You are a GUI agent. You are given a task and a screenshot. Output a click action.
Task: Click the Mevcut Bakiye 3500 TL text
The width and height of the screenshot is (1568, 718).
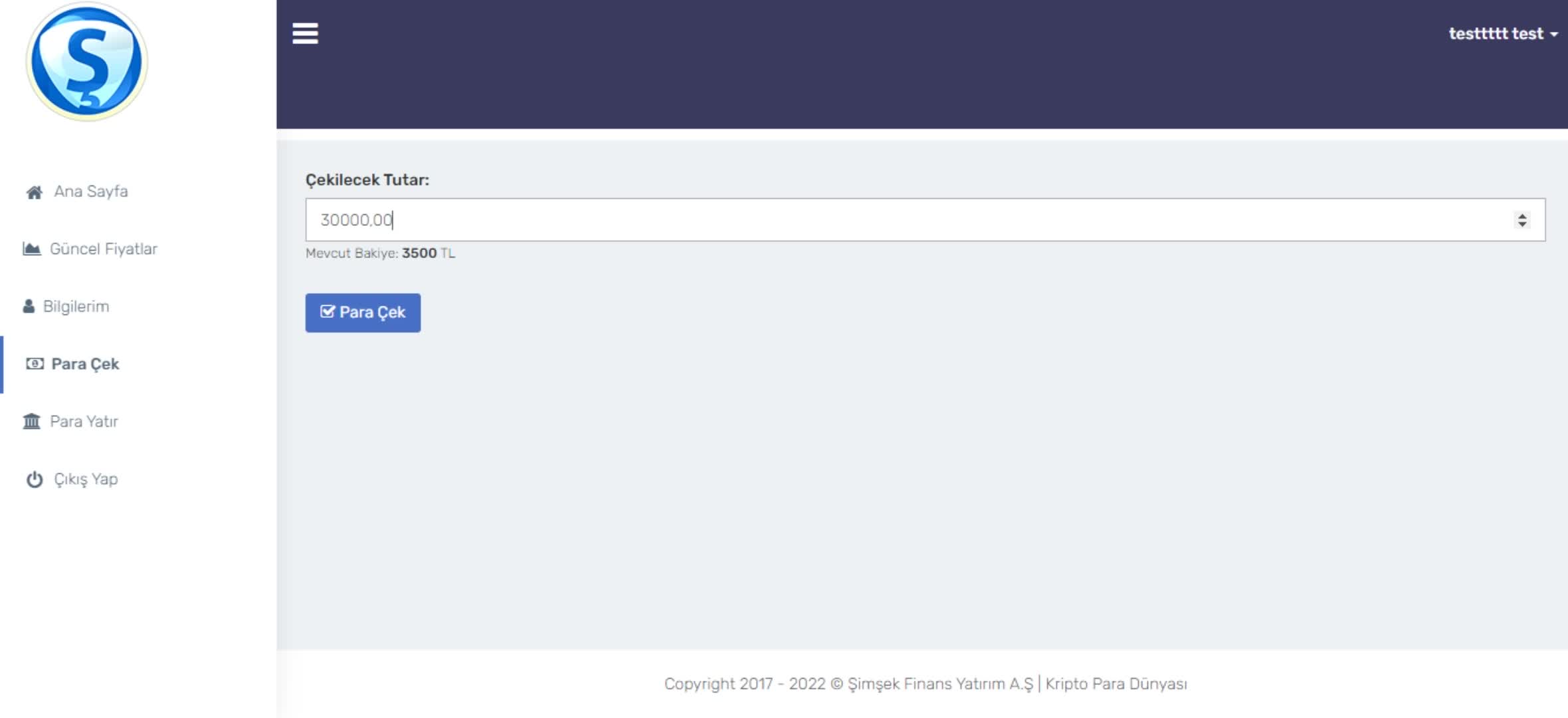tap(381, 253)
